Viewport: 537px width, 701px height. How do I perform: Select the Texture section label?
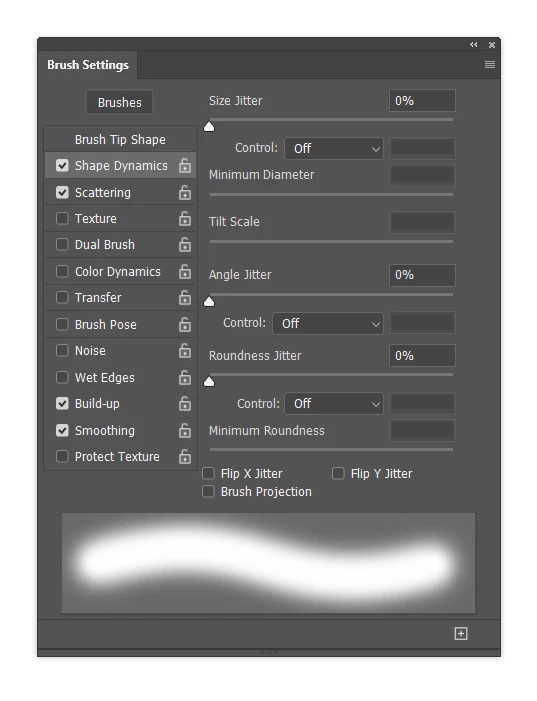96,219
